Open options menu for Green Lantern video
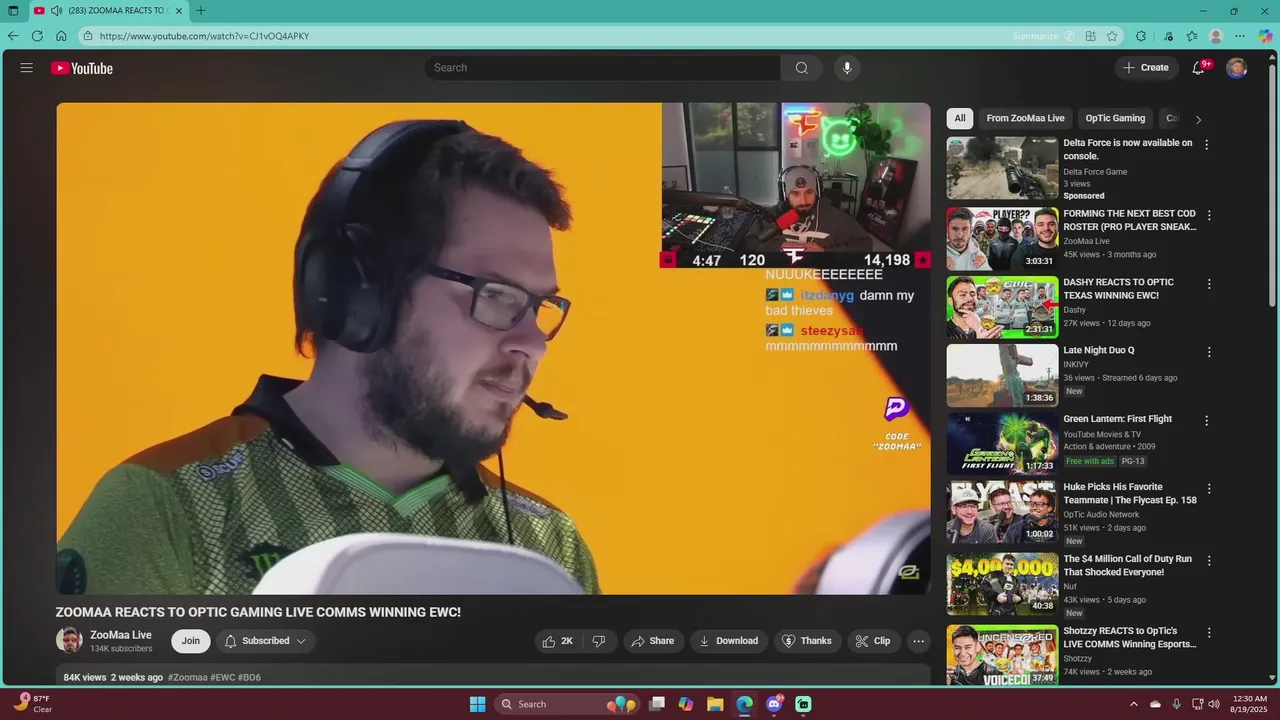The height and width of the screenshot is (720, 1280). pyautogui.click(x=1206, y=421)
